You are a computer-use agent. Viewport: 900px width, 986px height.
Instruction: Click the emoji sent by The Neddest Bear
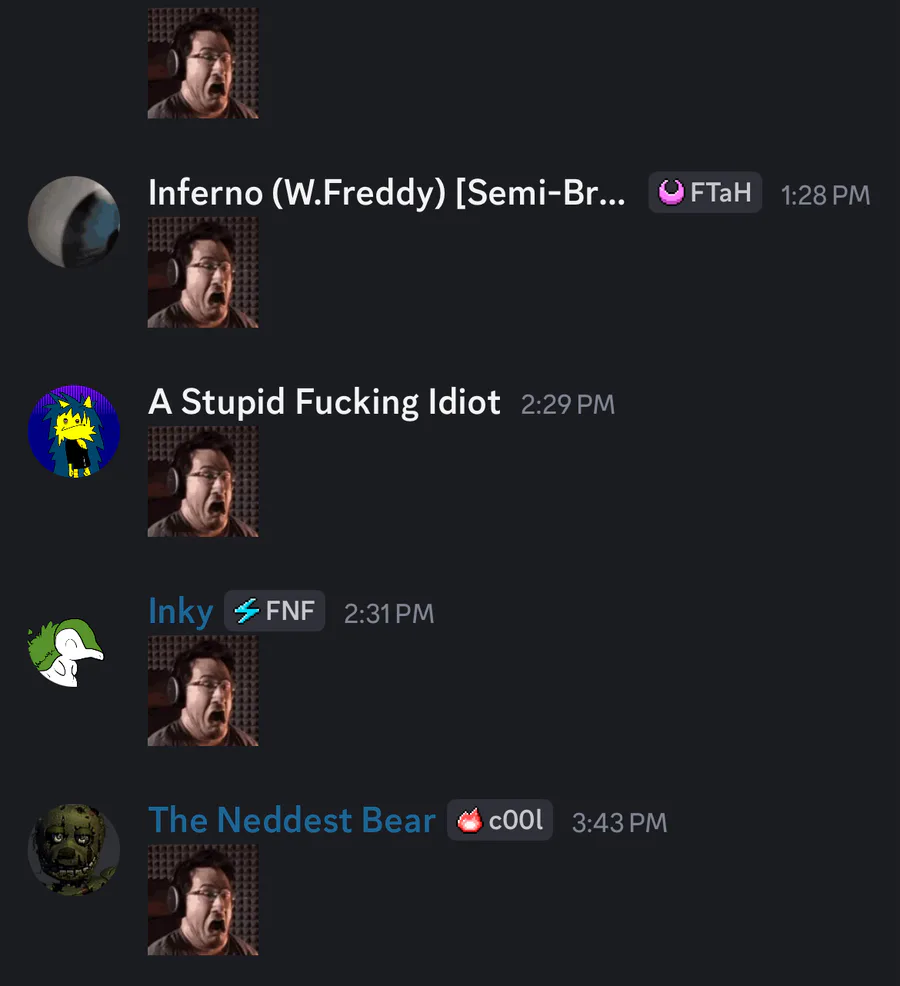tap(203, 900)
